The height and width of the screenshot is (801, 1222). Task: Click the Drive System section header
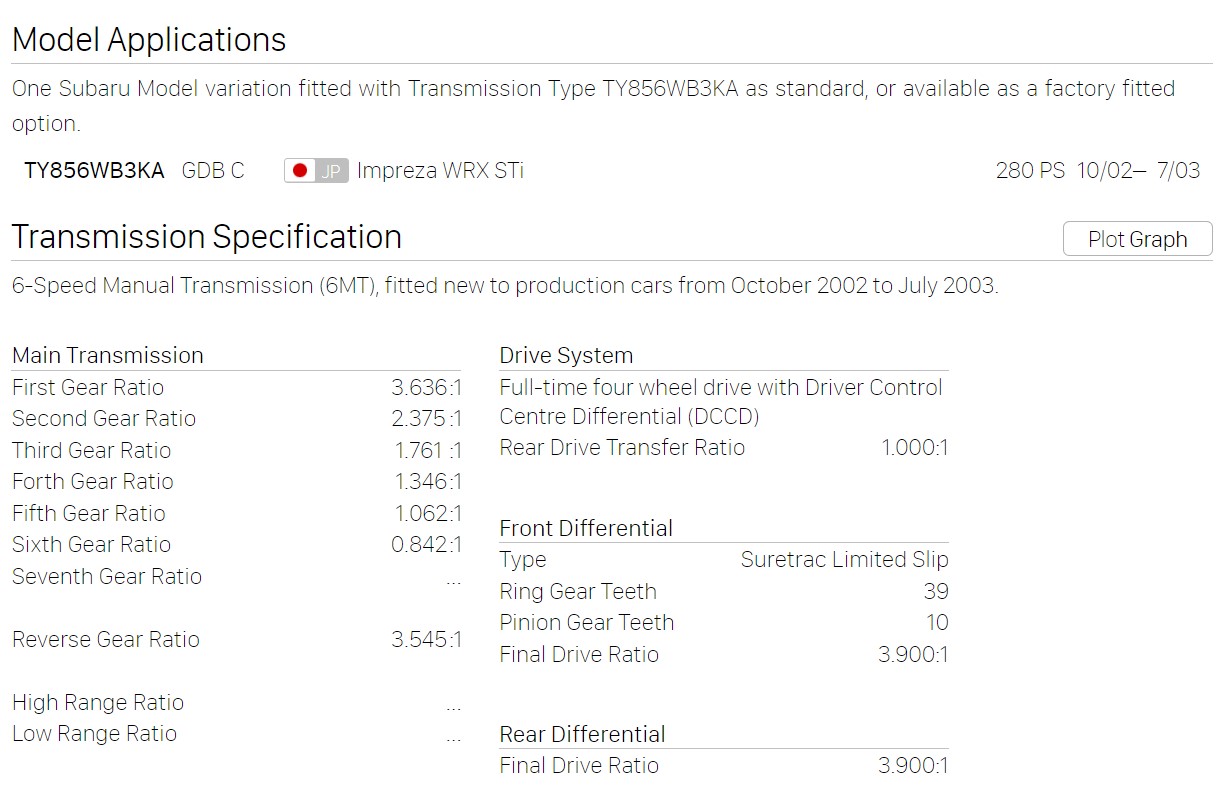coord(566,355)
